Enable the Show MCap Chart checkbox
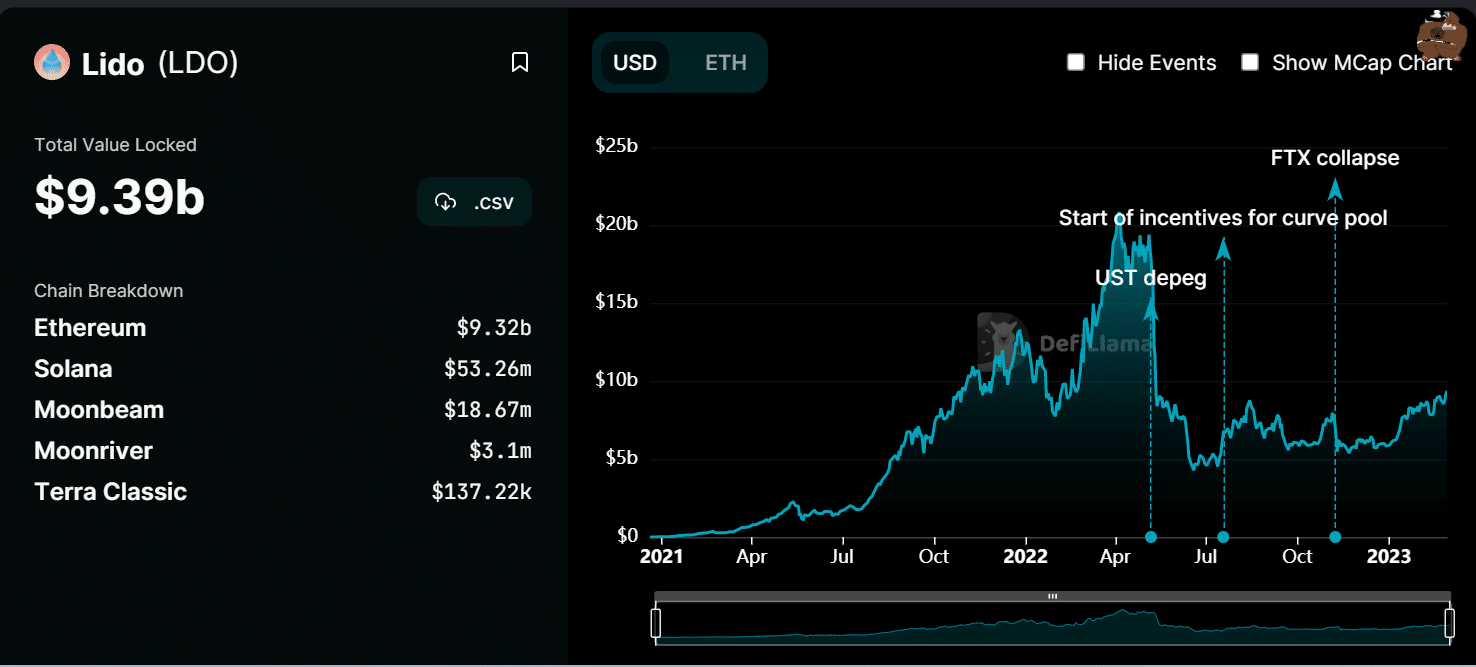Screen dimensions: 1476x667 (x=1250, y=63)
